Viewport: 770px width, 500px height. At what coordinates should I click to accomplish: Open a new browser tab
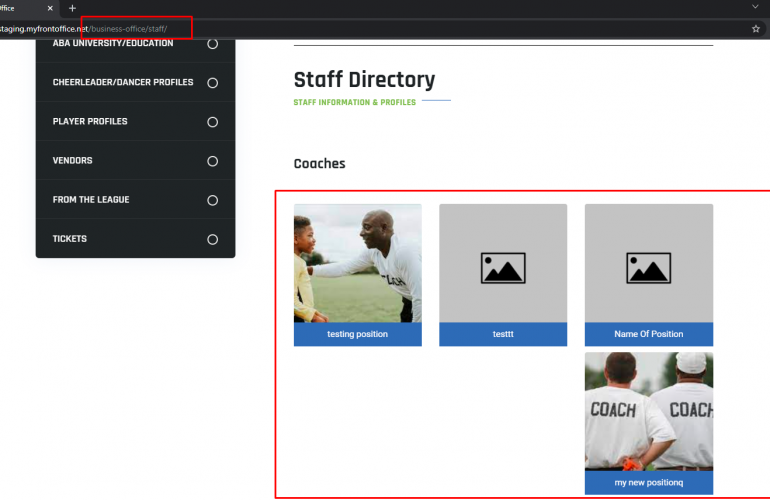(72, 8)
